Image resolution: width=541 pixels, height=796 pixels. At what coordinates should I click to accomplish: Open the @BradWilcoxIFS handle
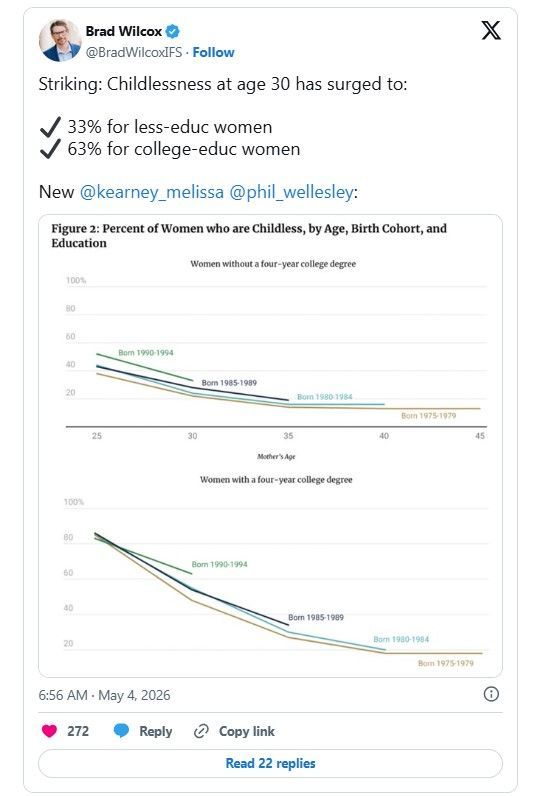(x=133, y=52)
